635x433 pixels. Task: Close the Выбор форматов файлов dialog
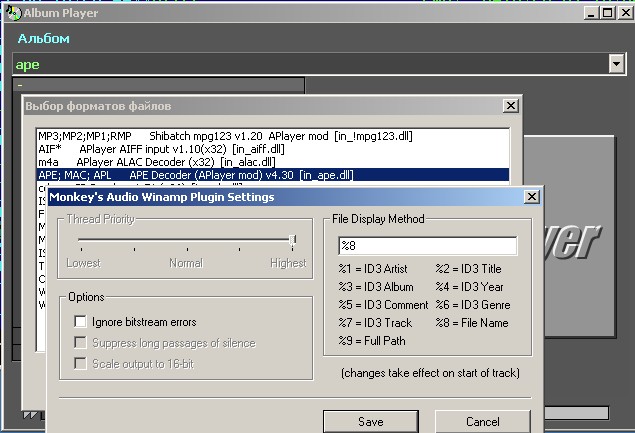click(x=511, y=106)
